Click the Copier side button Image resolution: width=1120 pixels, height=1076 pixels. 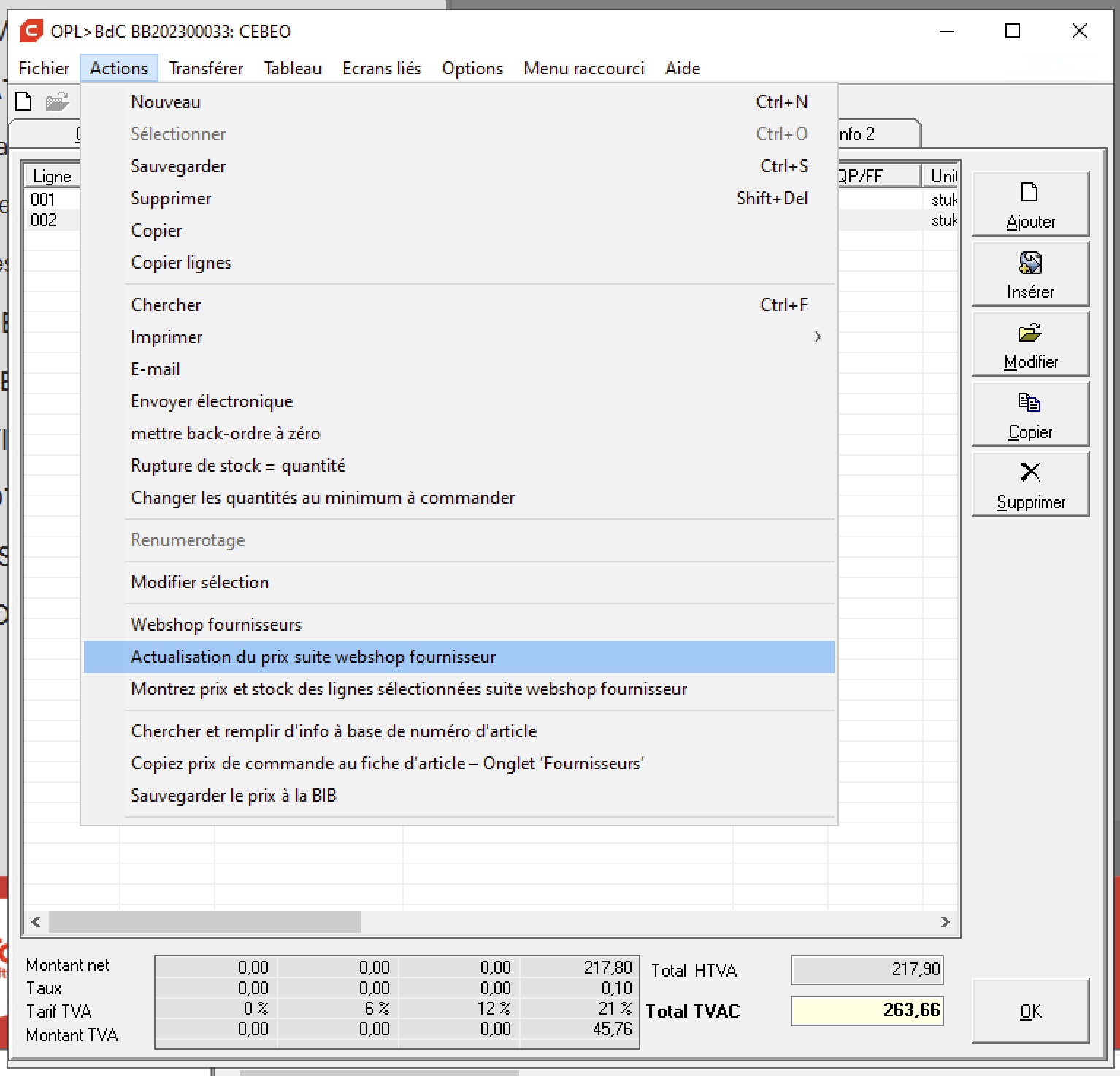1030,414
